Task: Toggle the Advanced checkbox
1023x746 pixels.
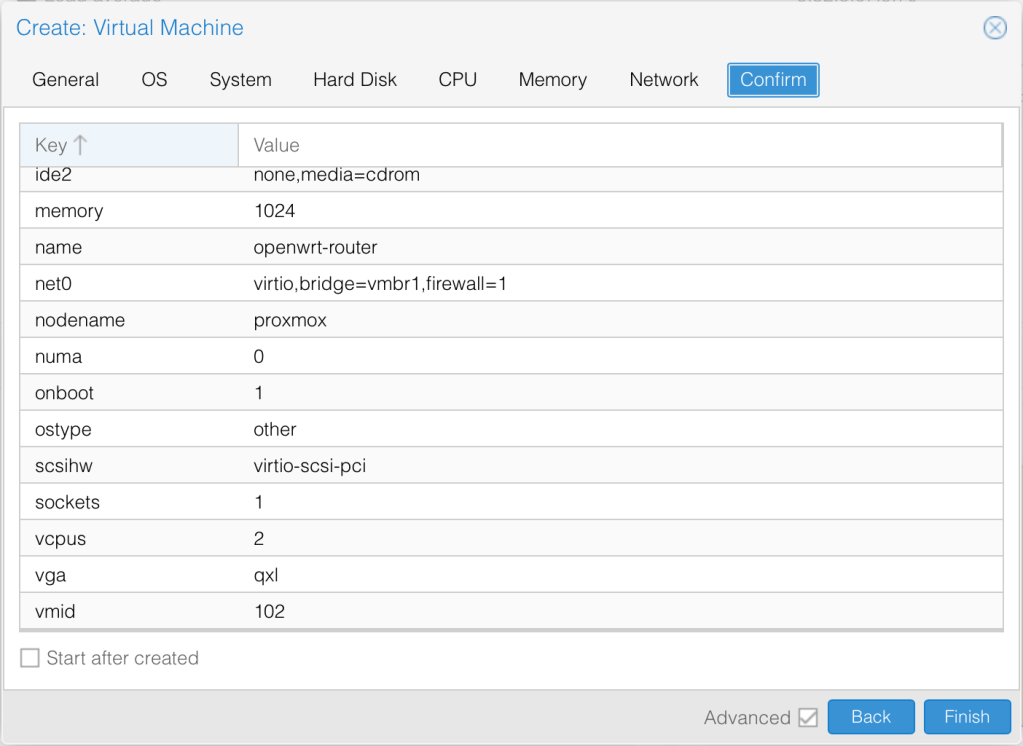Action: click(808, 717)
